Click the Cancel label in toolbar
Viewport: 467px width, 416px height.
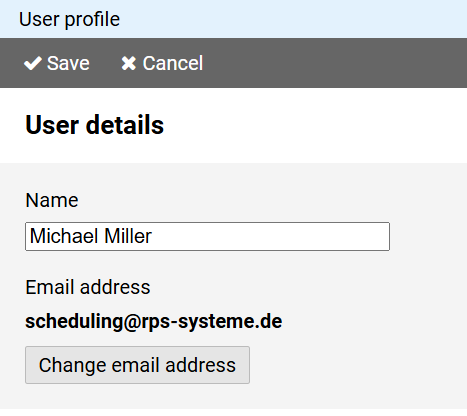tap(173, 63)
